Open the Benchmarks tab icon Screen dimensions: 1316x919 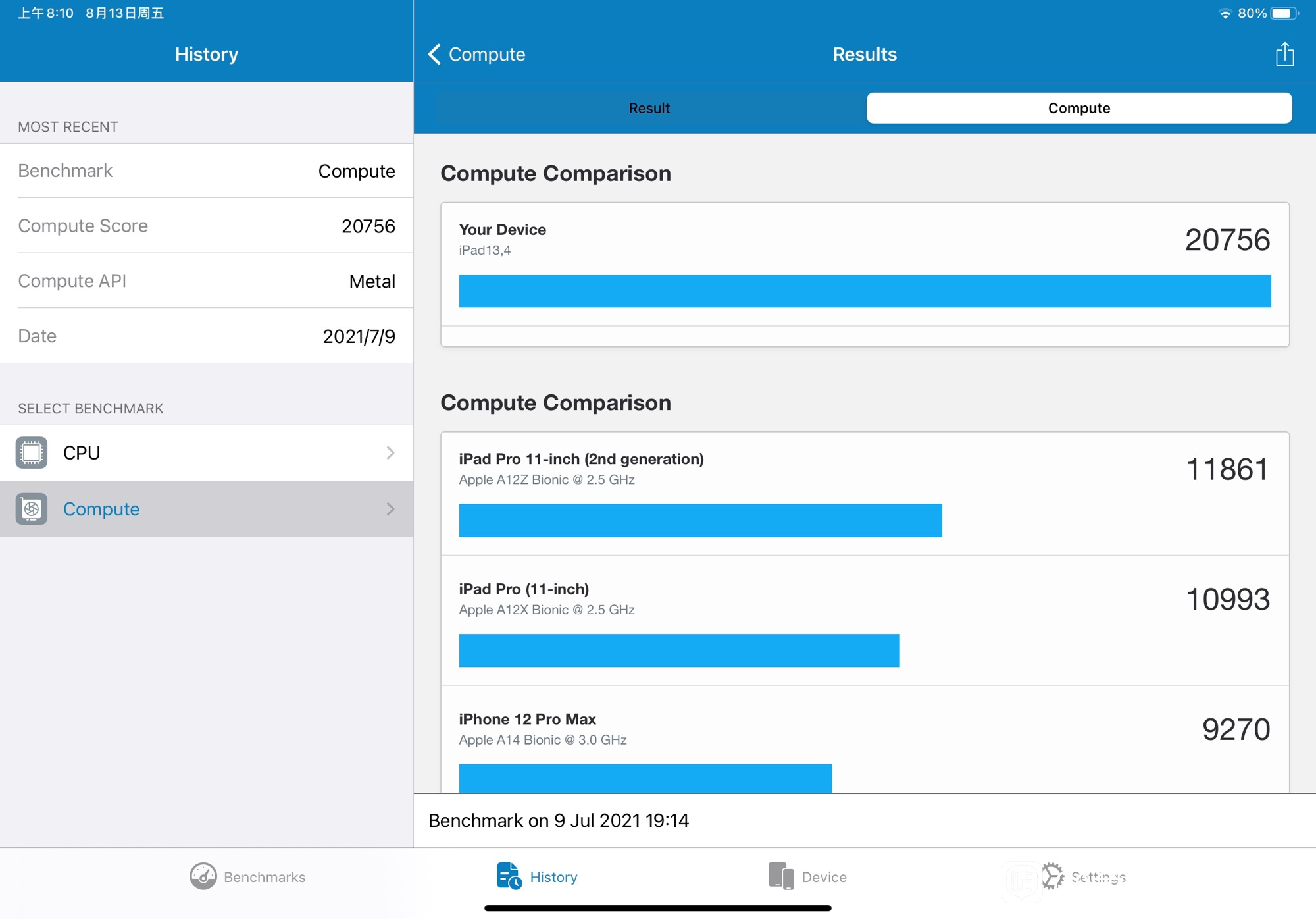(x=203, y=876)
